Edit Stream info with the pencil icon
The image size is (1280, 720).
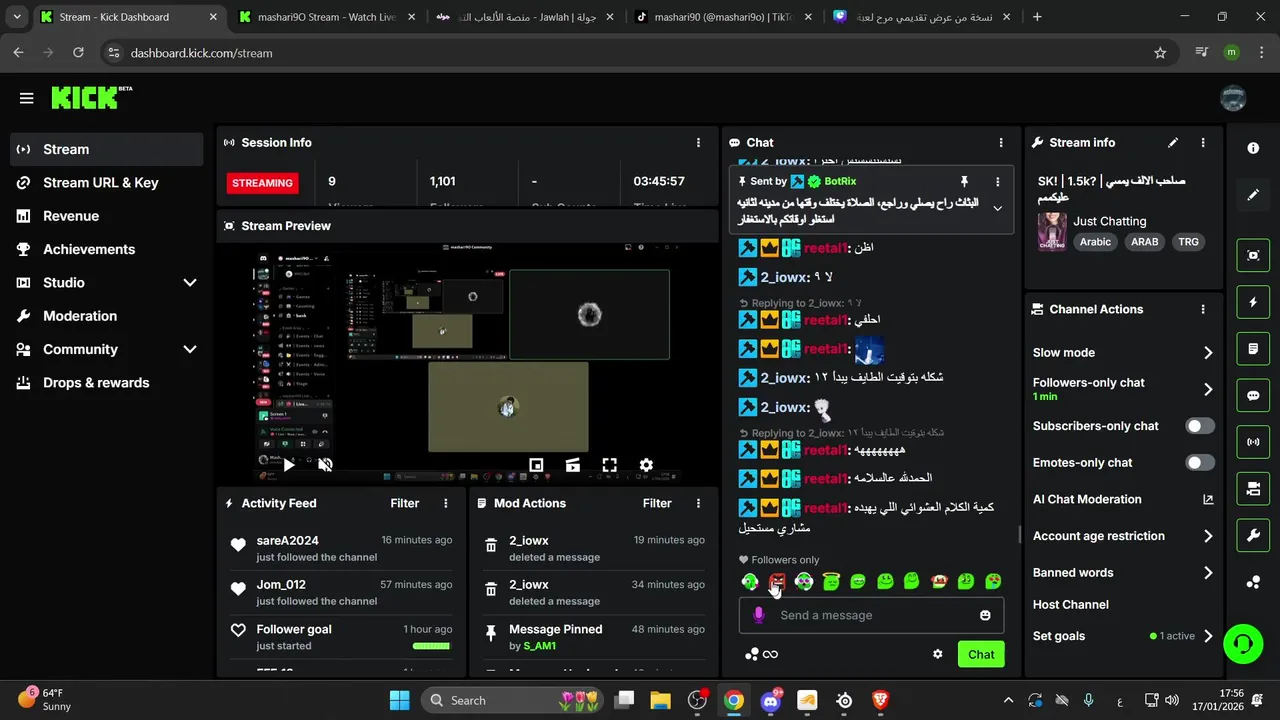[1173, 143]
